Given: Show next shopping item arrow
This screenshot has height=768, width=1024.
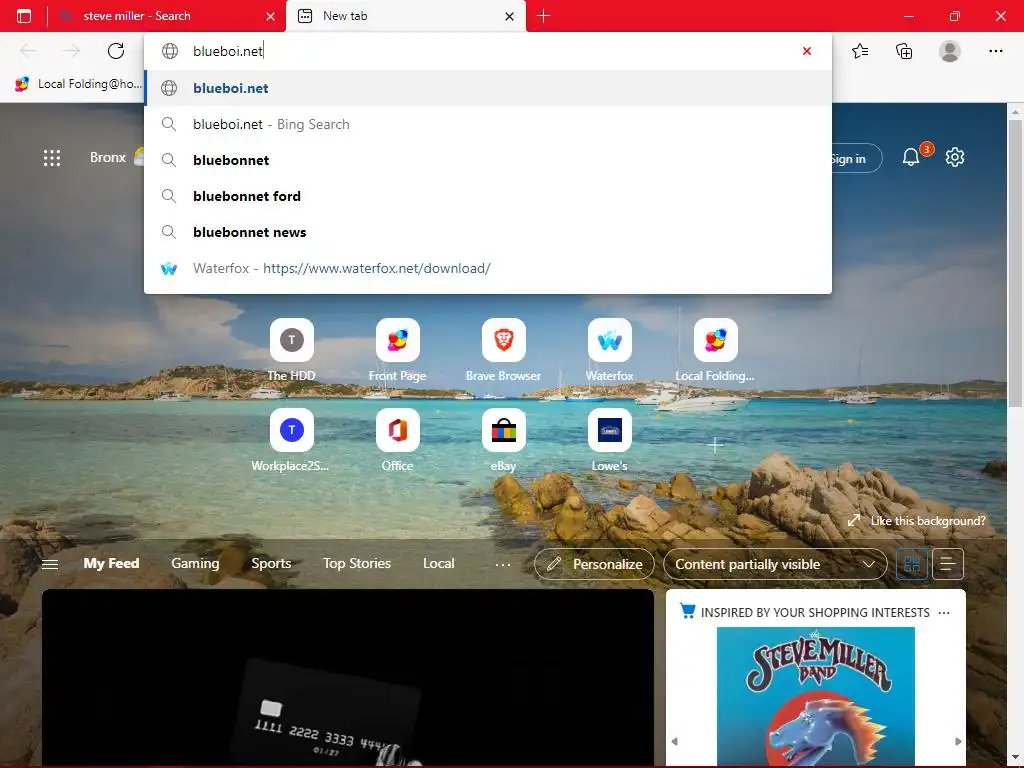Looking at the screenshot, I should 958,741.
